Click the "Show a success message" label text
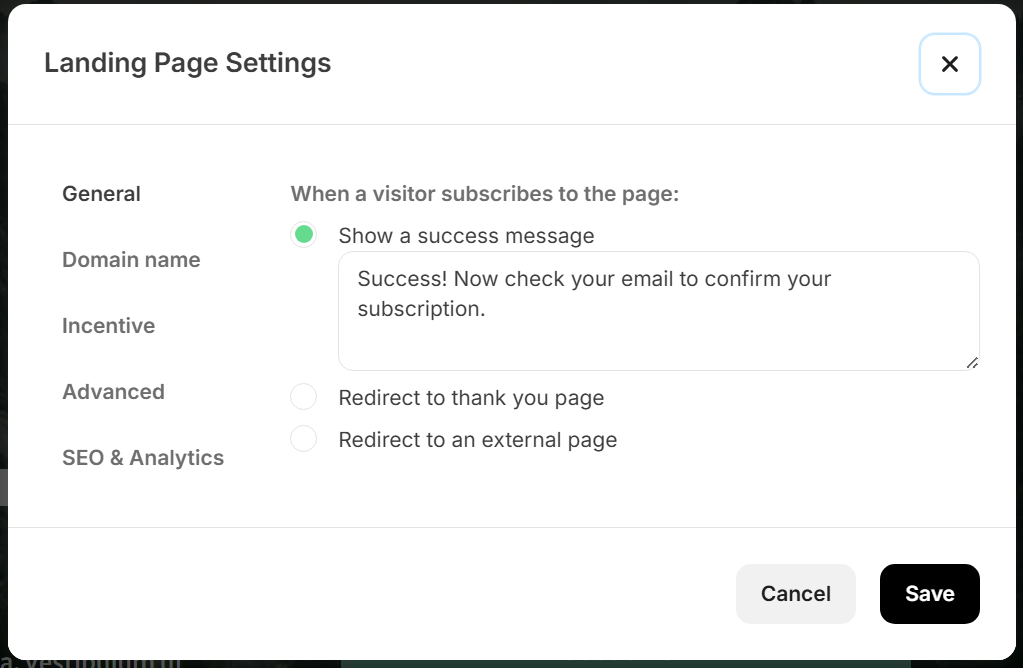1023x668 pixels. tap(466, 236)
